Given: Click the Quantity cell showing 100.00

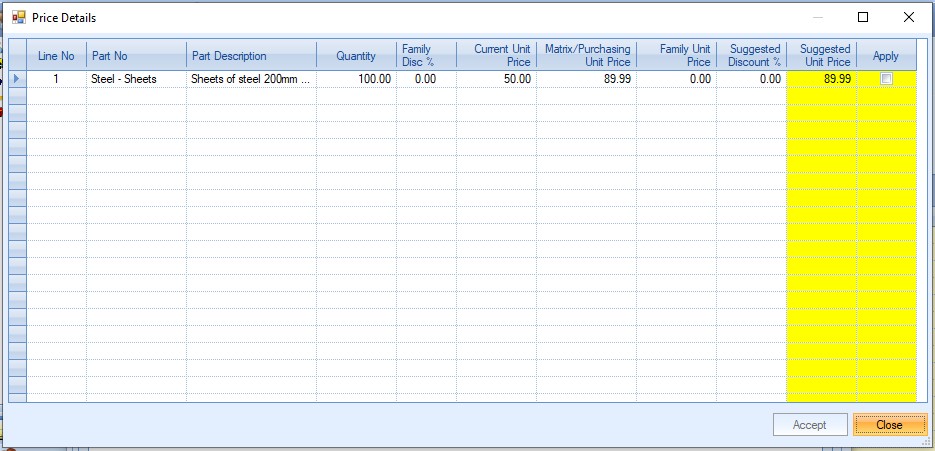Looking at the screenshot, I should tap(356, 79).
